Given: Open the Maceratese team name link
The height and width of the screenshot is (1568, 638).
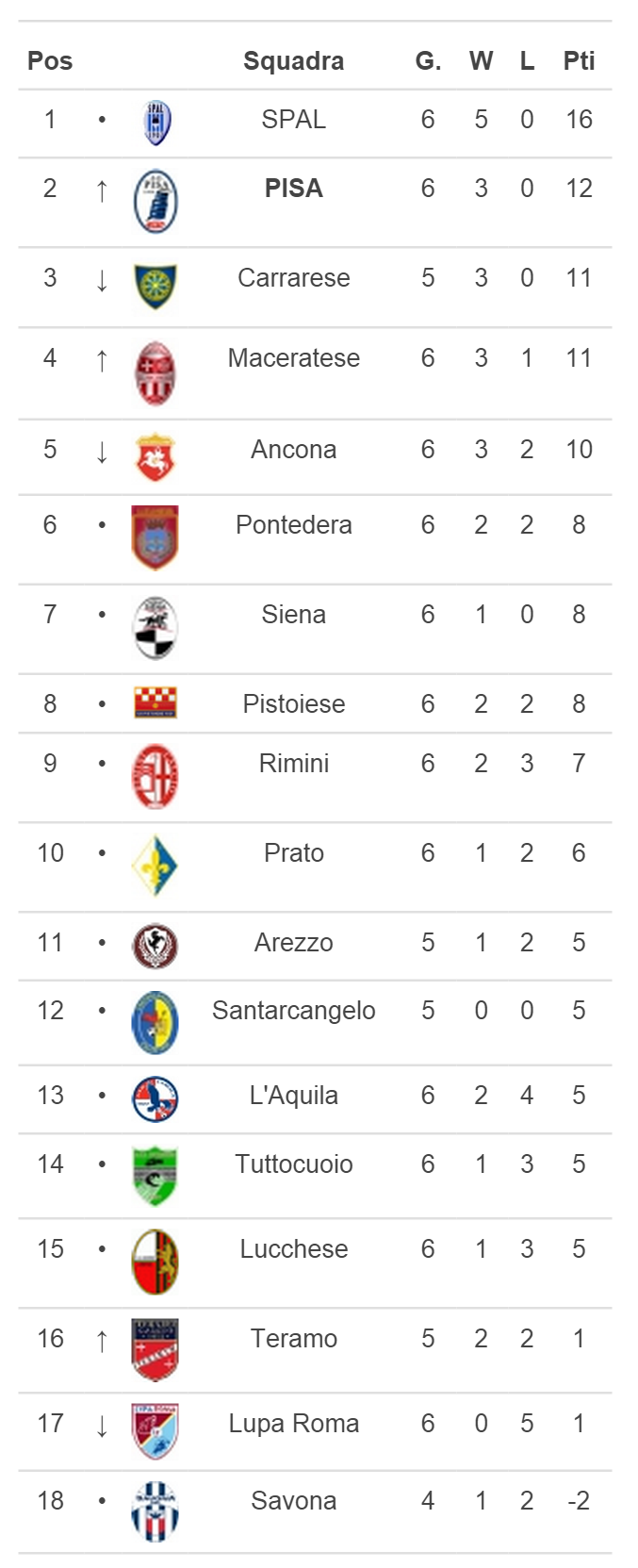Looking at the screenshot, I should pyautogui.click(x=293, y=358).
